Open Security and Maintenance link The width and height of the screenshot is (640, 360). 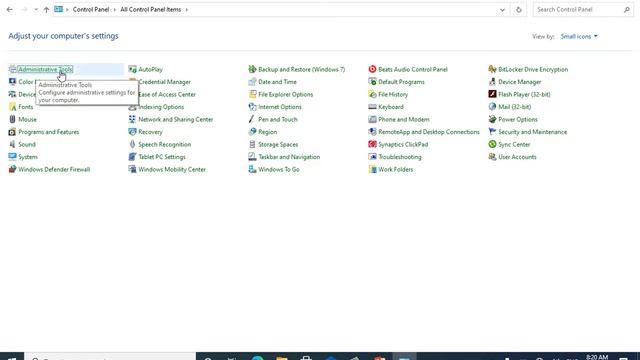(532, 132)
